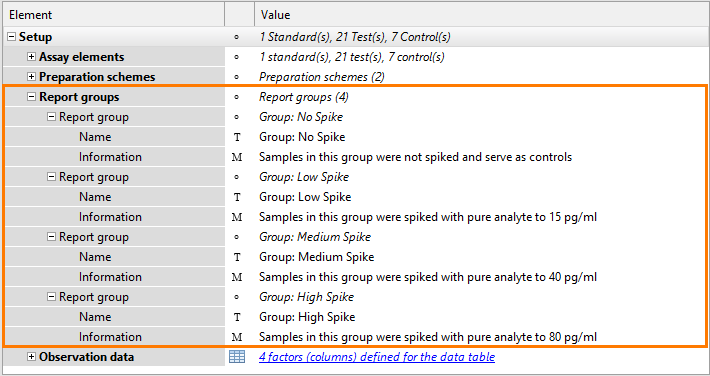Click the M icon for the 15 pg/ml information

click(x=237, y=217)
